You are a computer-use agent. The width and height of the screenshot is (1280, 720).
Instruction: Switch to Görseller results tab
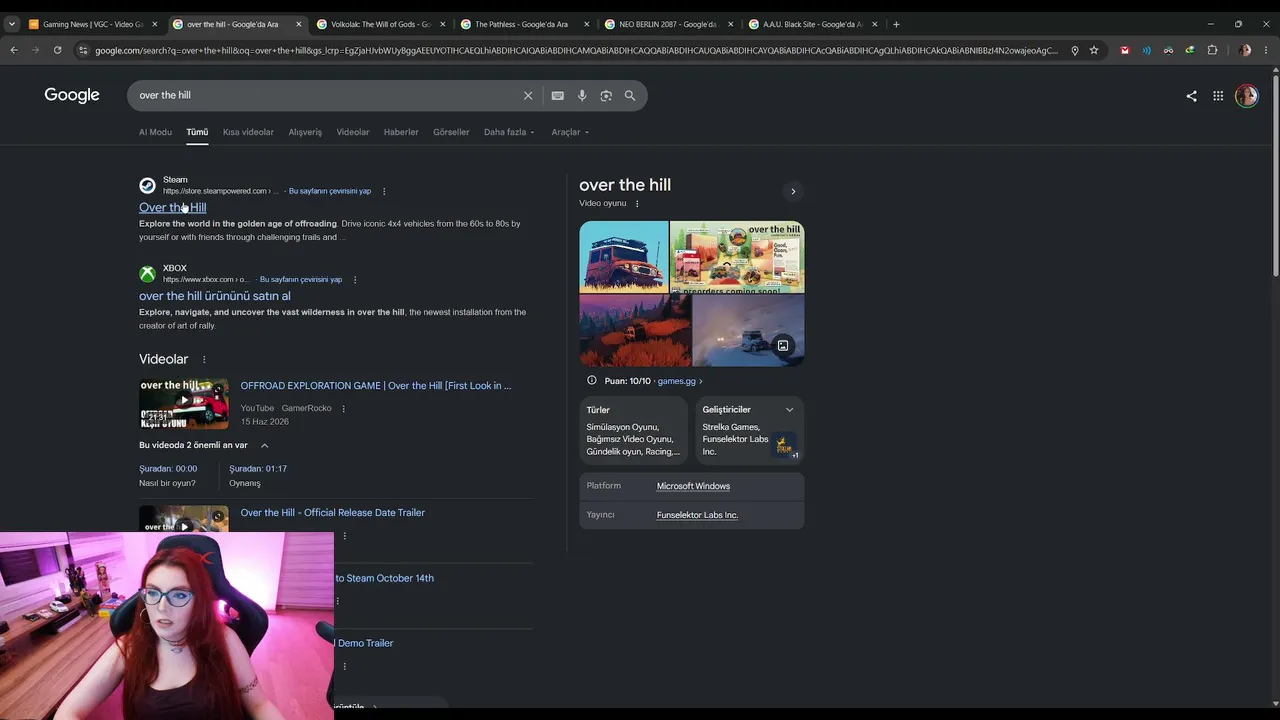pyautogui.click(x=451, y=132)
